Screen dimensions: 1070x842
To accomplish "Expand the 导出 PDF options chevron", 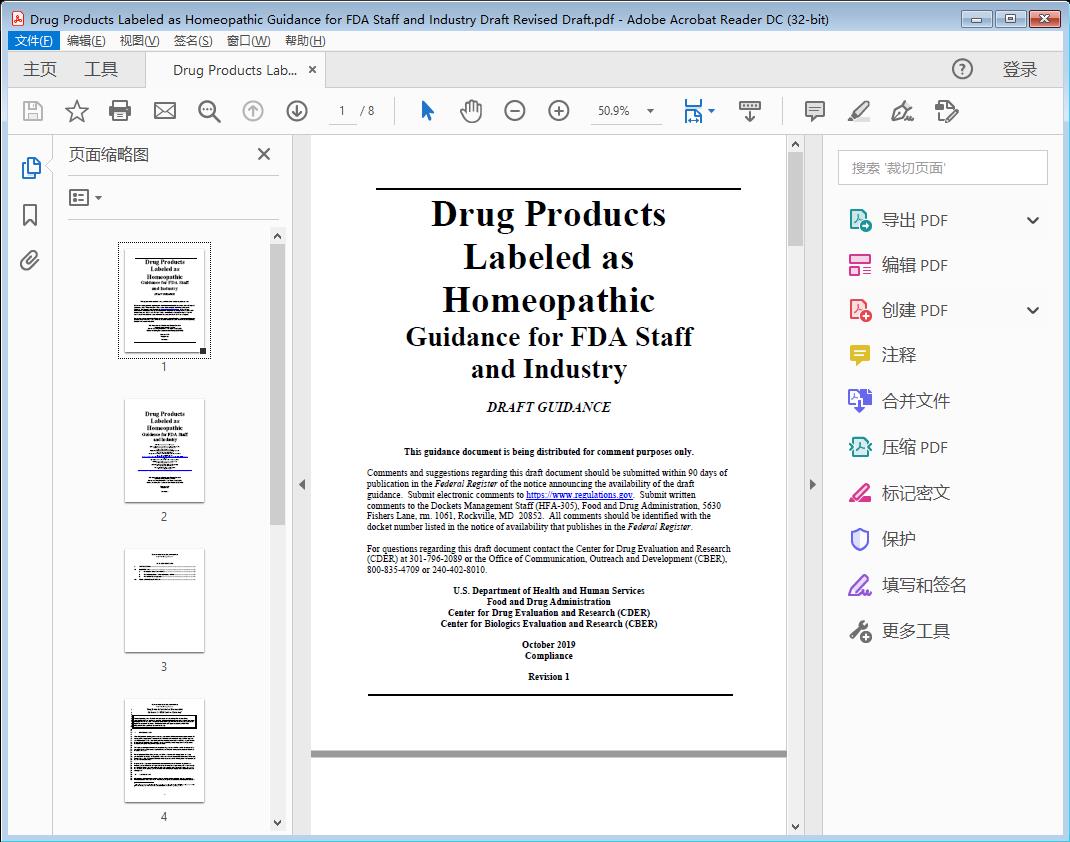I will 1032,219.
